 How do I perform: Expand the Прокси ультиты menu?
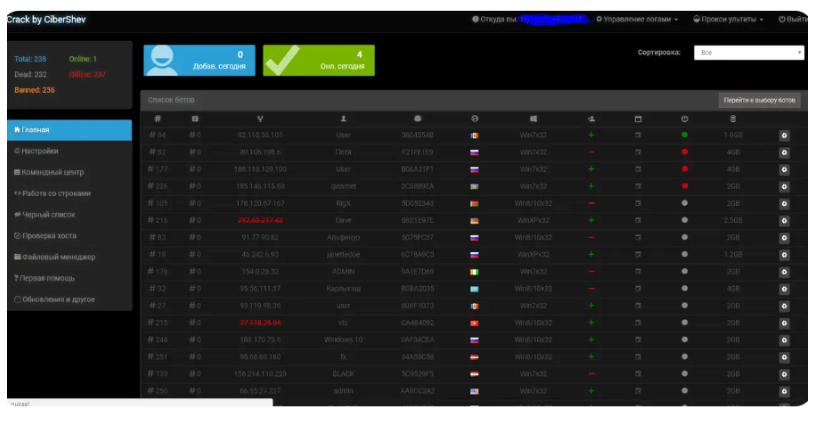tap(728, 19)
